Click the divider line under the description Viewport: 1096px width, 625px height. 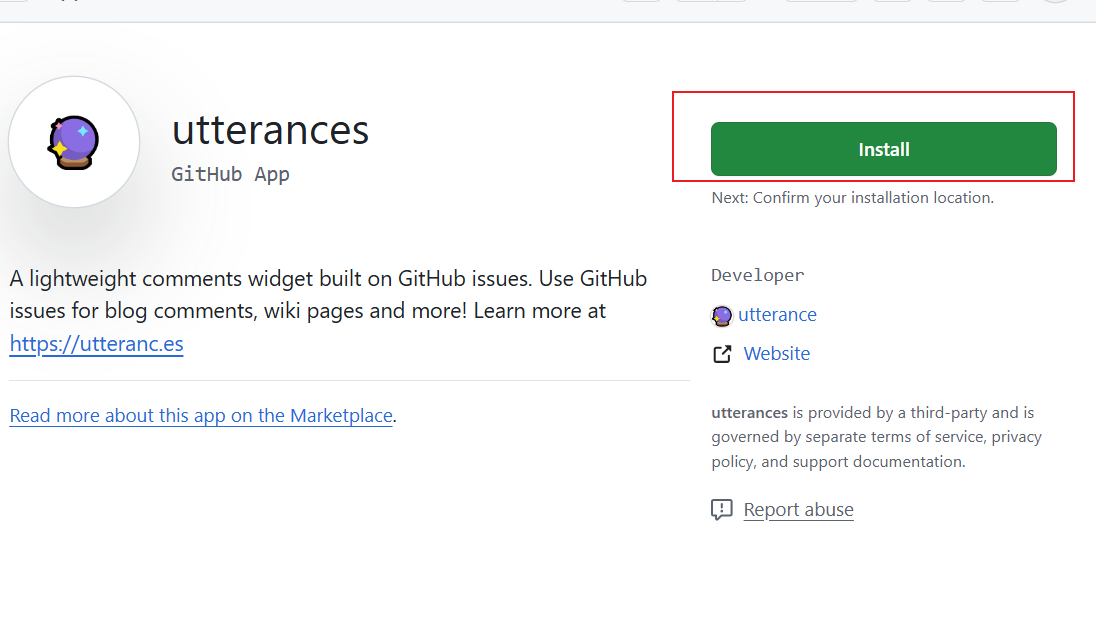349,381
